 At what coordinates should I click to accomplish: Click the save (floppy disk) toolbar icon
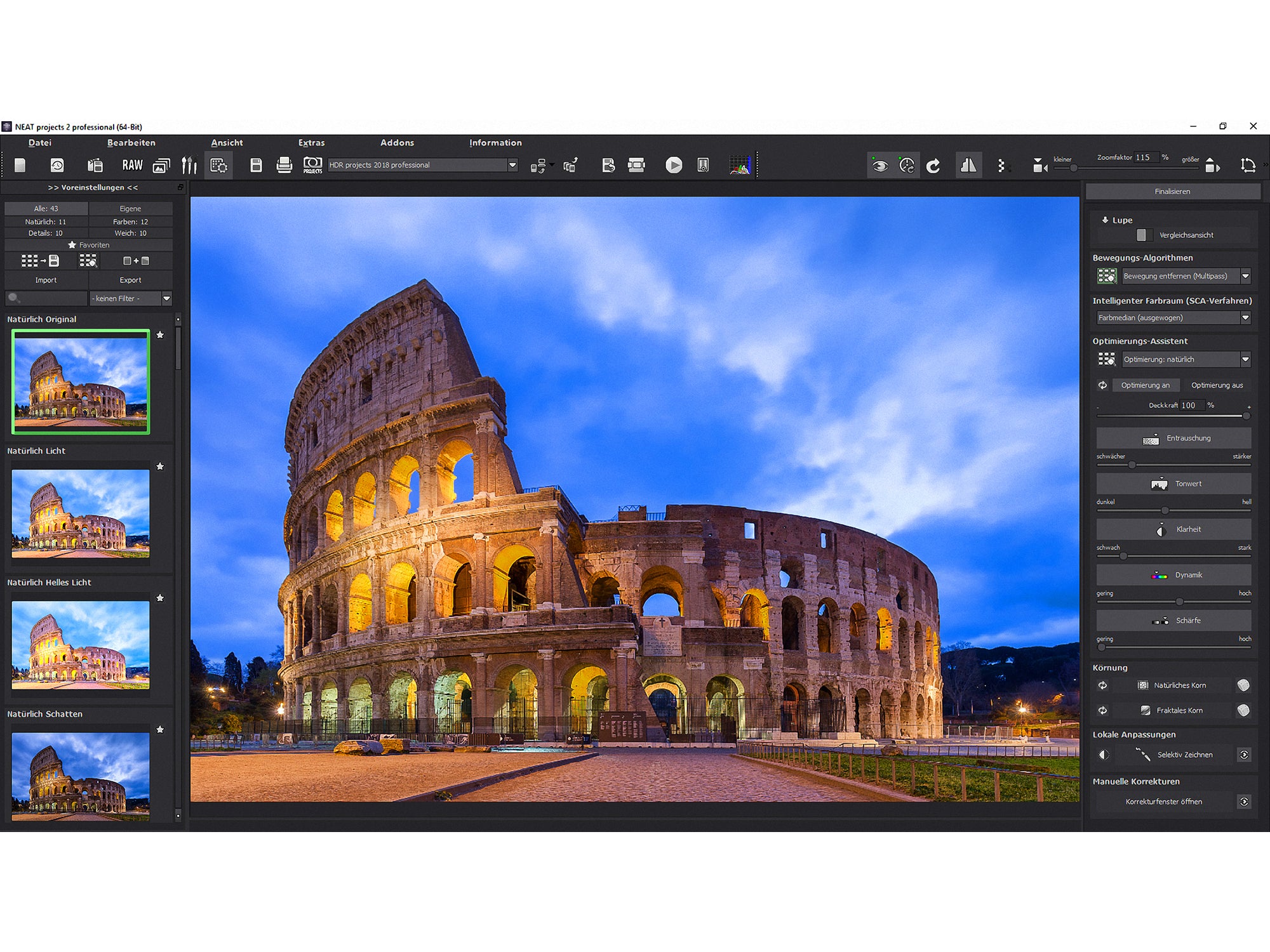click(256, 166)
